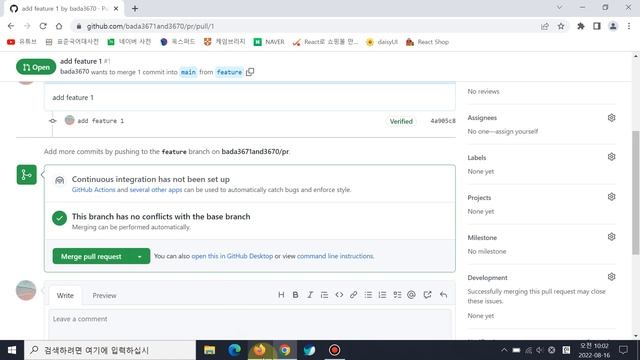Copy the feature branch name icon
640x360 pixels.
coord(250,72)
